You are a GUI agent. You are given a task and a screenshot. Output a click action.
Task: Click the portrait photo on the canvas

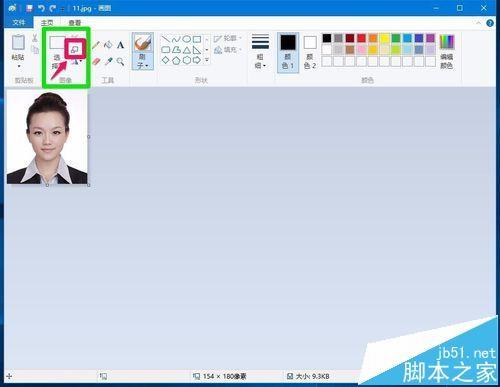(47, 137)
